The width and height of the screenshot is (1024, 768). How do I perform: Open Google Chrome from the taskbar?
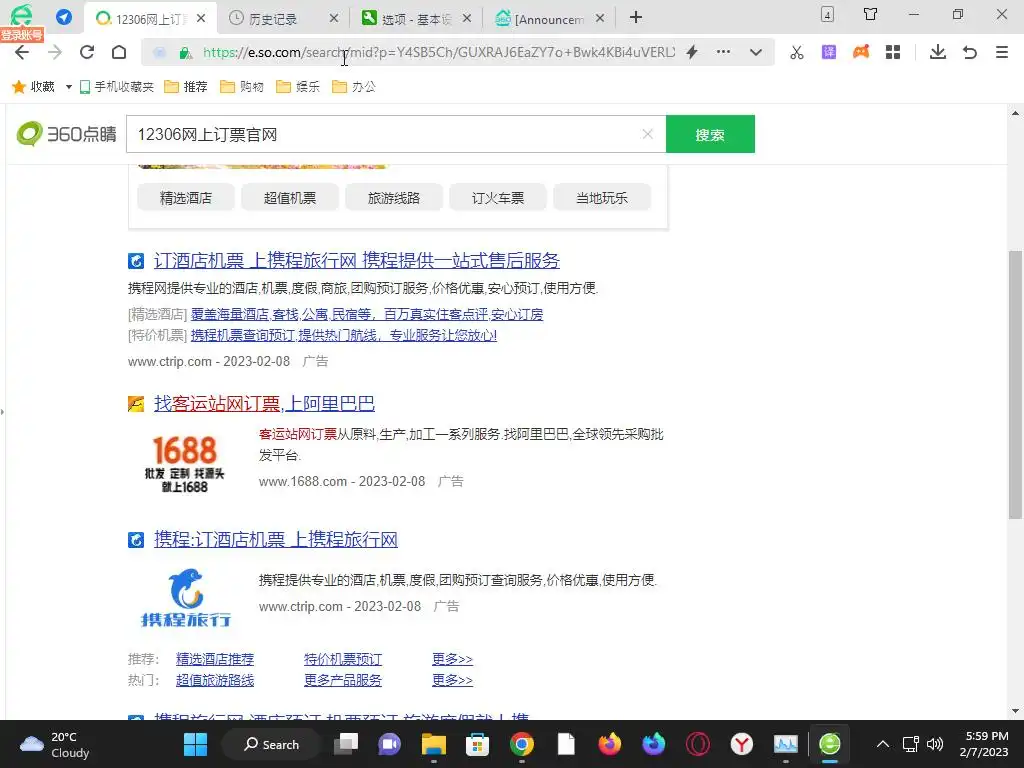(x=522, y=744)
